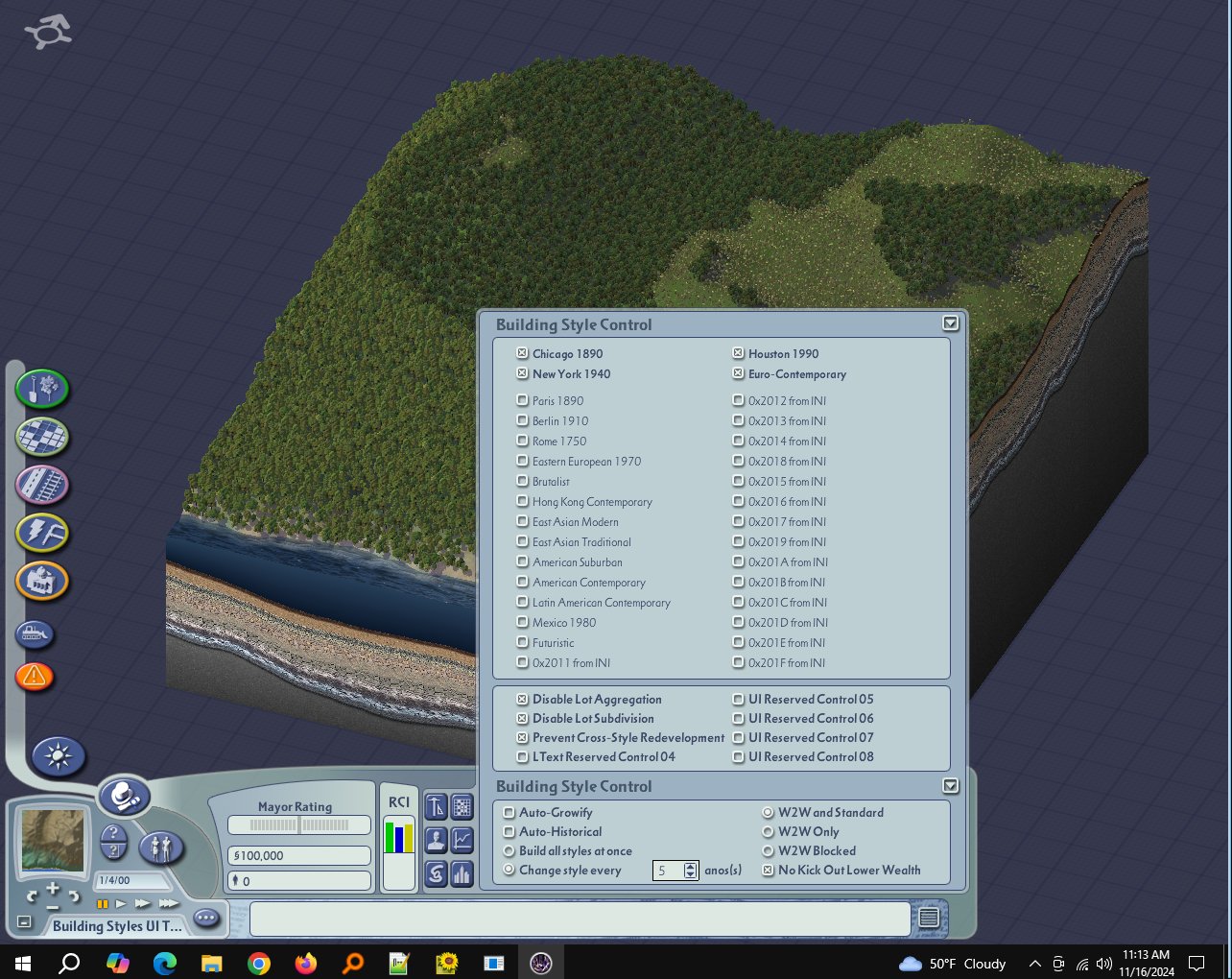Image resolution: width=1232 pixels, height=979 pixels.
Task: Toggle the day/night sun button
Action: coord(59,756)
